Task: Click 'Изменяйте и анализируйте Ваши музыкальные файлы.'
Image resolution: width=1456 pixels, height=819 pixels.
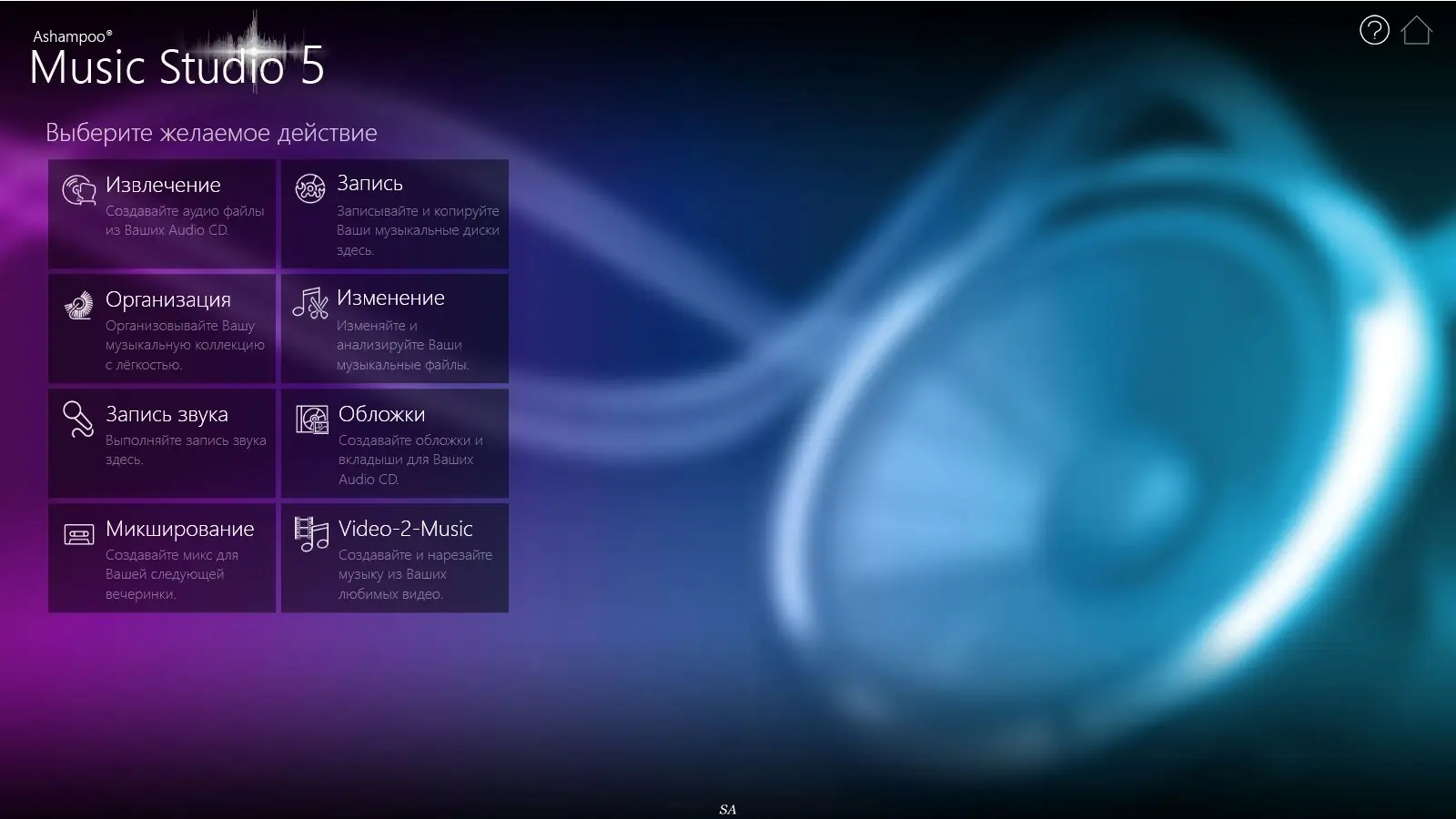Action: [402, 345]
